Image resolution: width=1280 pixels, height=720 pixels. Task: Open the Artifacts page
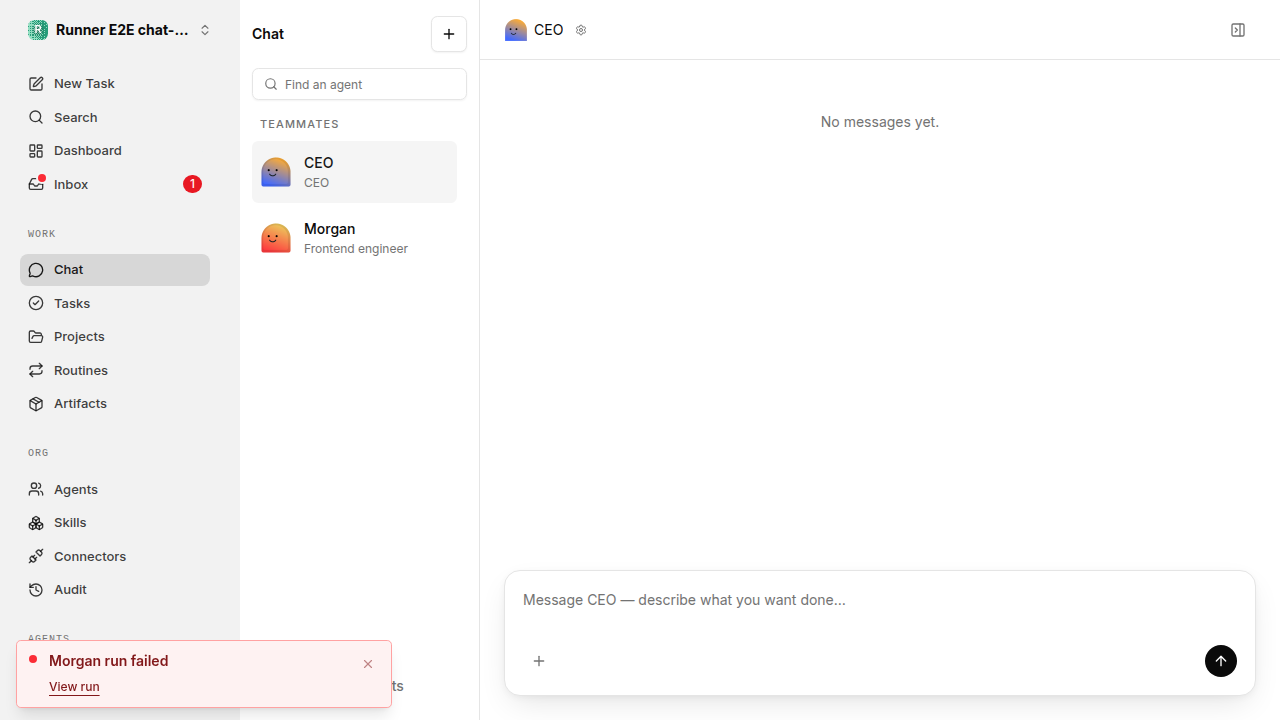tap(115, 404)
